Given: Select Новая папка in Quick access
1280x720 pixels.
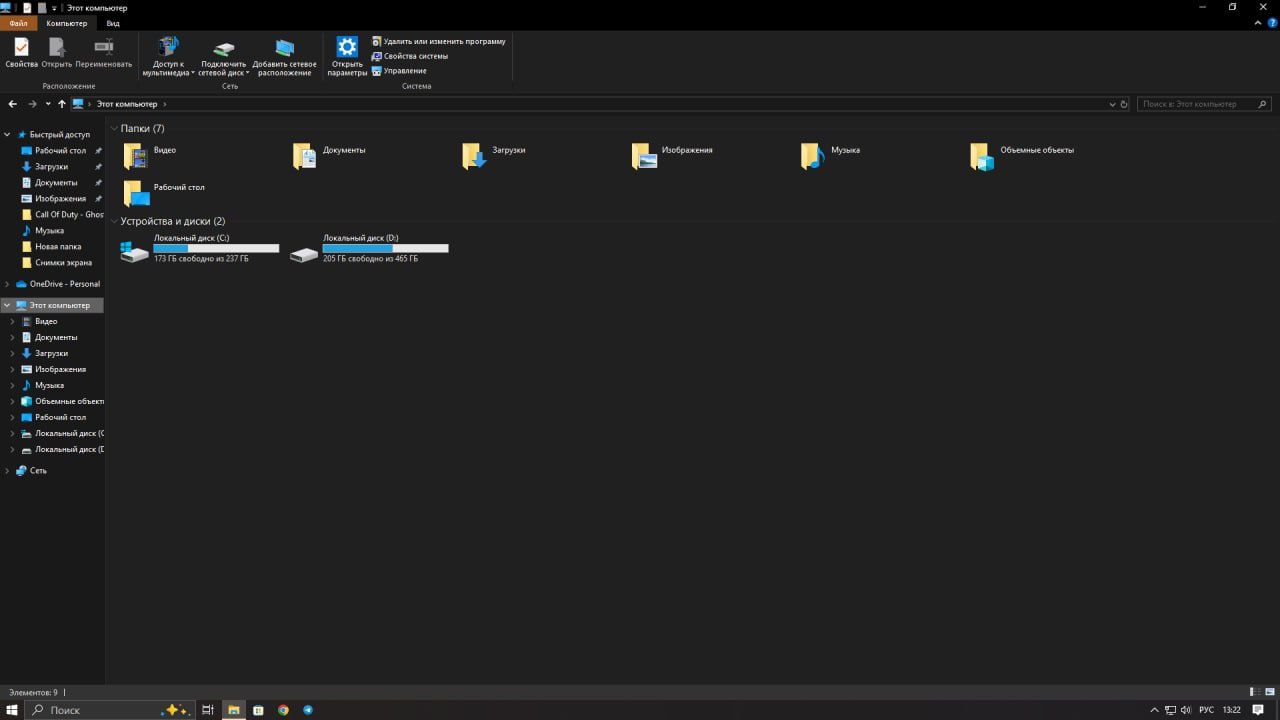Looking at the screenshot, I should pyautogui.click(x=53, y=247).
